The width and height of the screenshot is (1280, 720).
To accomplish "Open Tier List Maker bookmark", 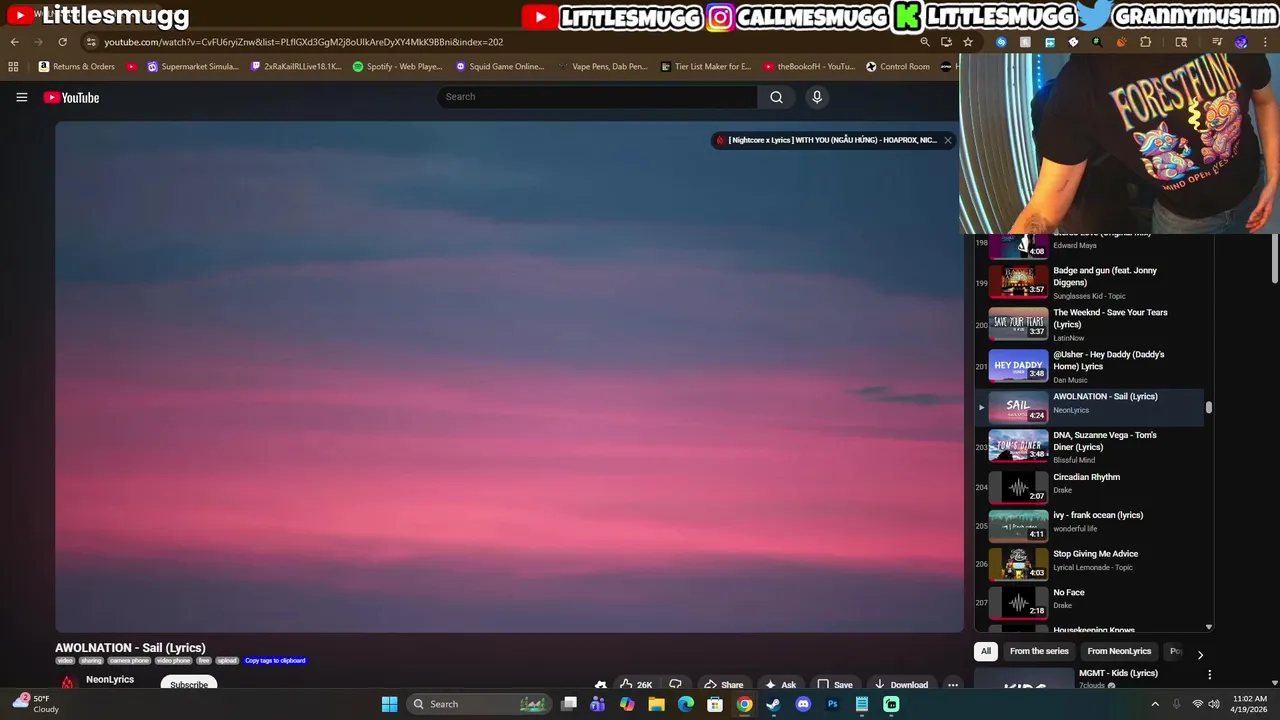I will pos(706,67).
